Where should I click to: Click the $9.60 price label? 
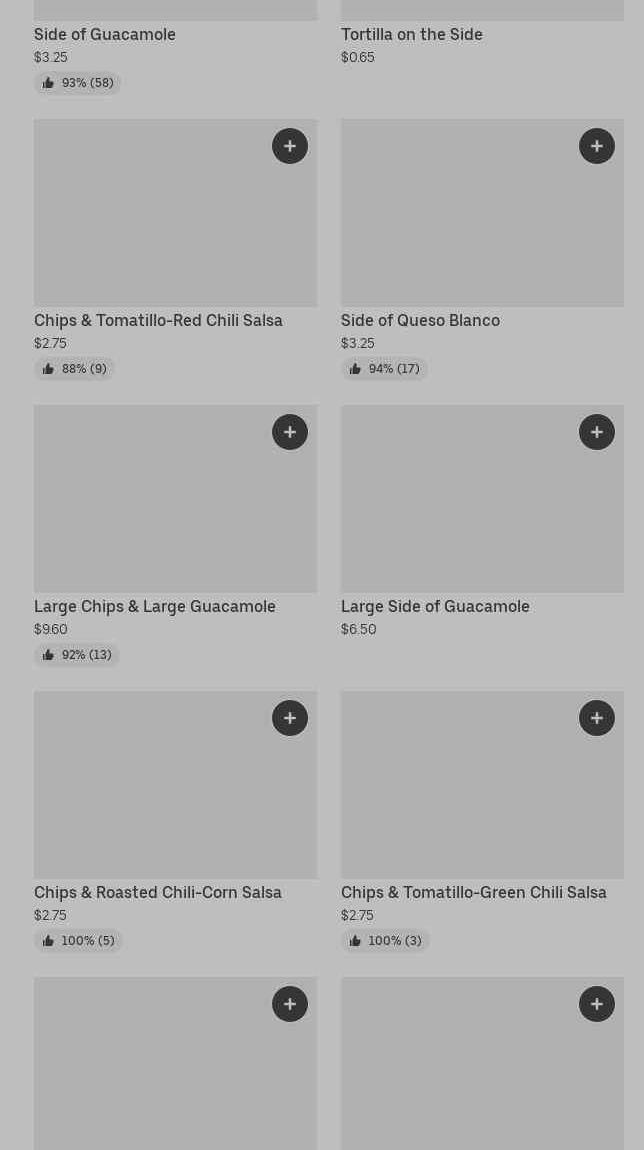51,629
